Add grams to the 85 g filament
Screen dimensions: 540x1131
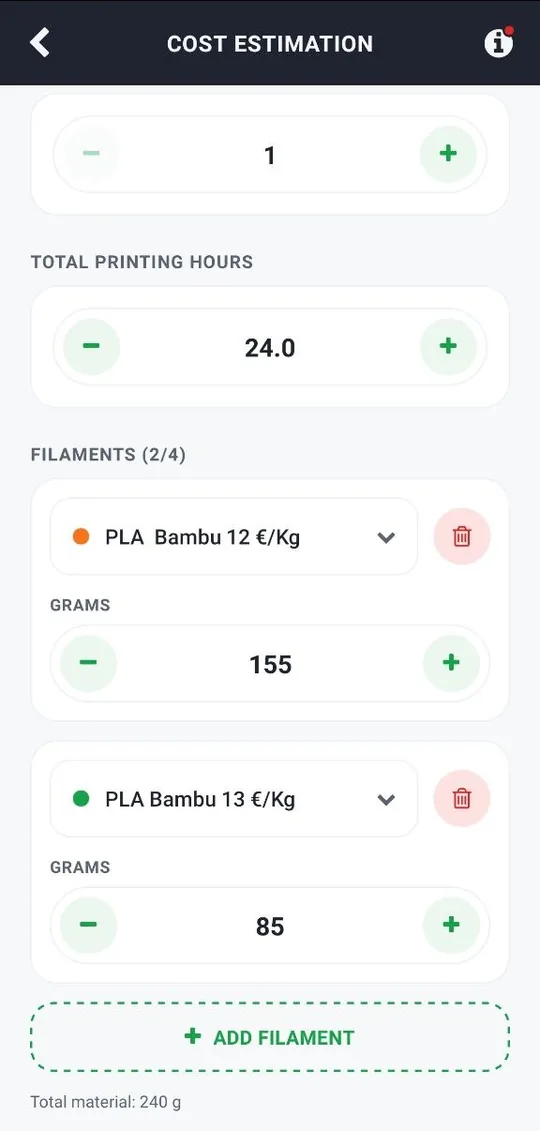point(451,925)
